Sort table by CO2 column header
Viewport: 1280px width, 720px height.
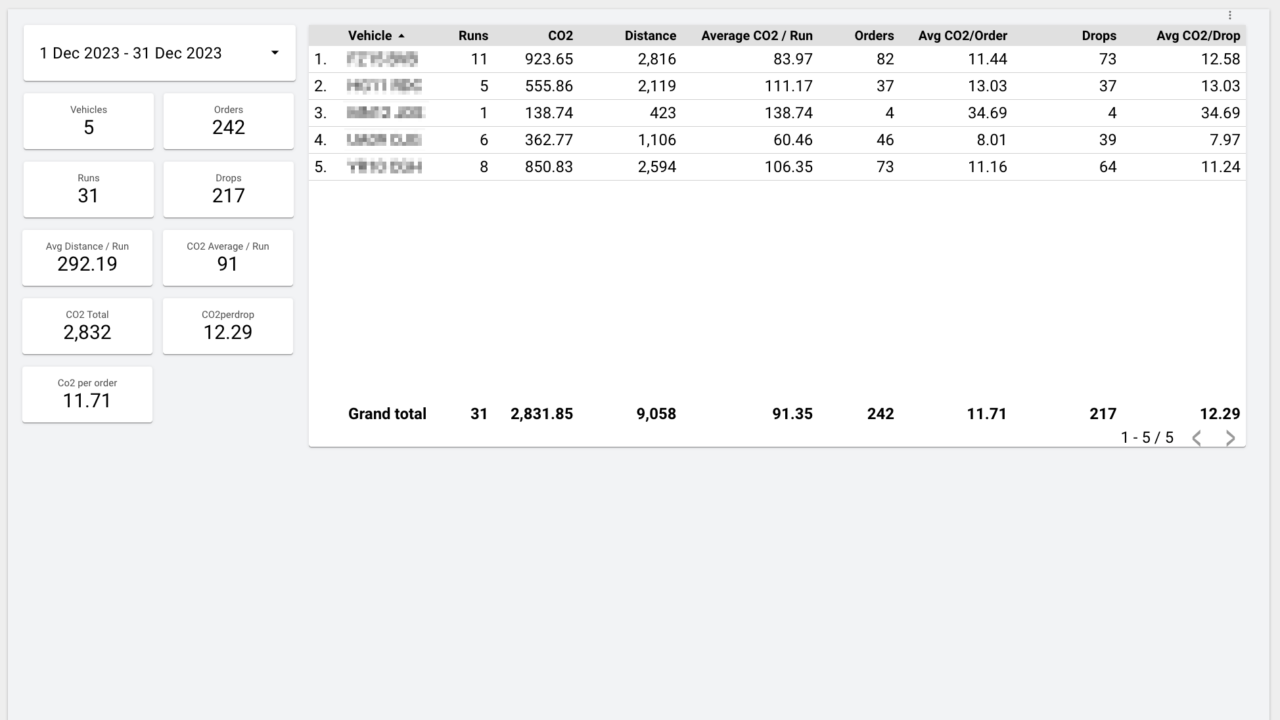pos(560,35)
